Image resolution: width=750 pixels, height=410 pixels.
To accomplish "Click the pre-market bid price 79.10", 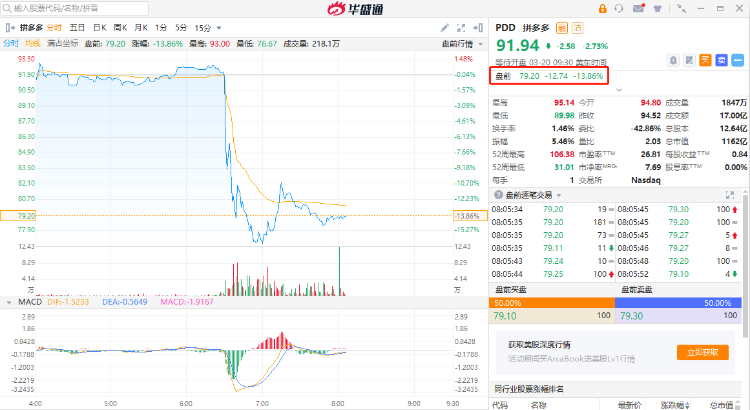I will pyautogui.click(x=505, y=316).
